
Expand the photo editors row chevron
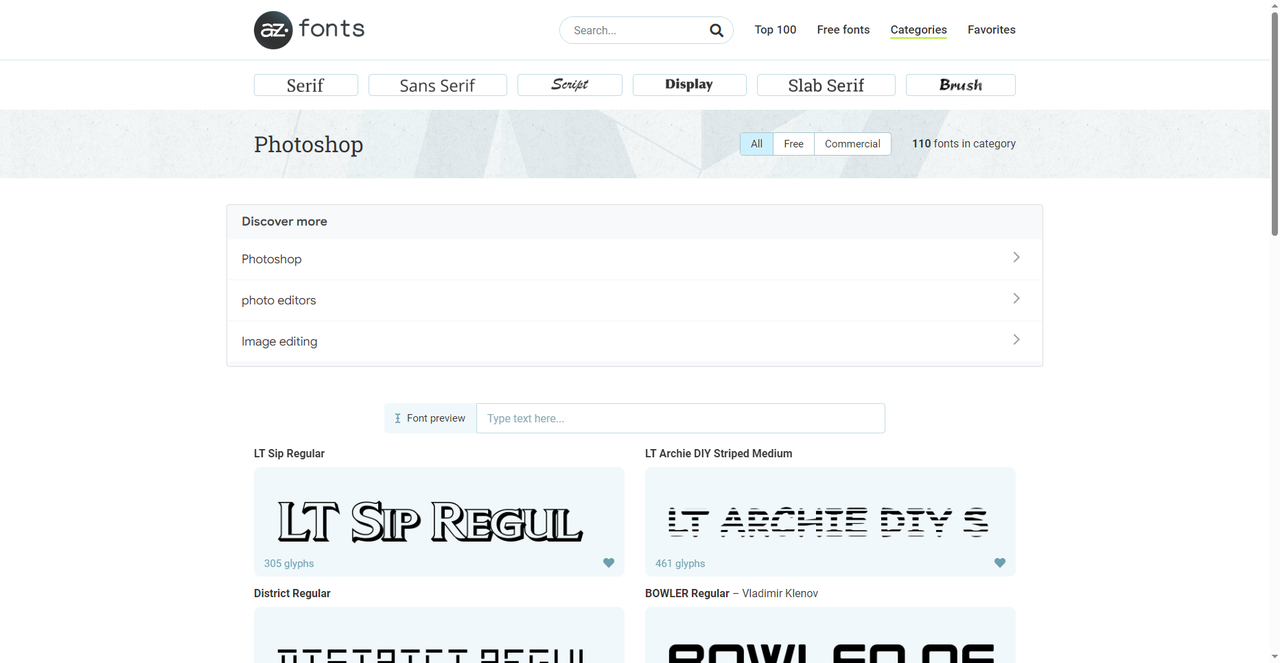pos(1016,299)
